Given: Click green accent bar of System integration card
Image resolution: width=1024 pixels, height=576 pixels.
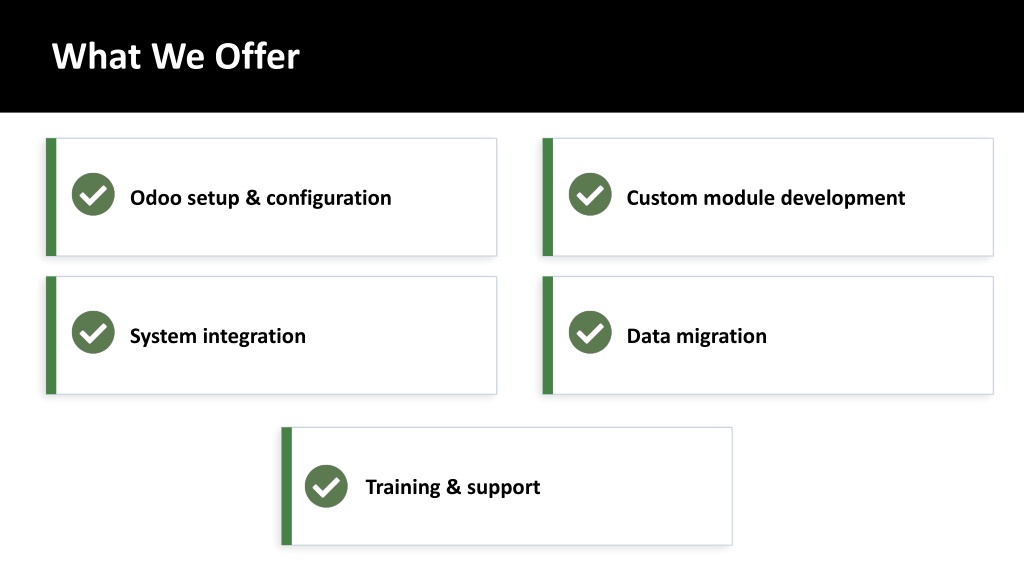Looking at the screenshot, I should (x=51, y=336).
